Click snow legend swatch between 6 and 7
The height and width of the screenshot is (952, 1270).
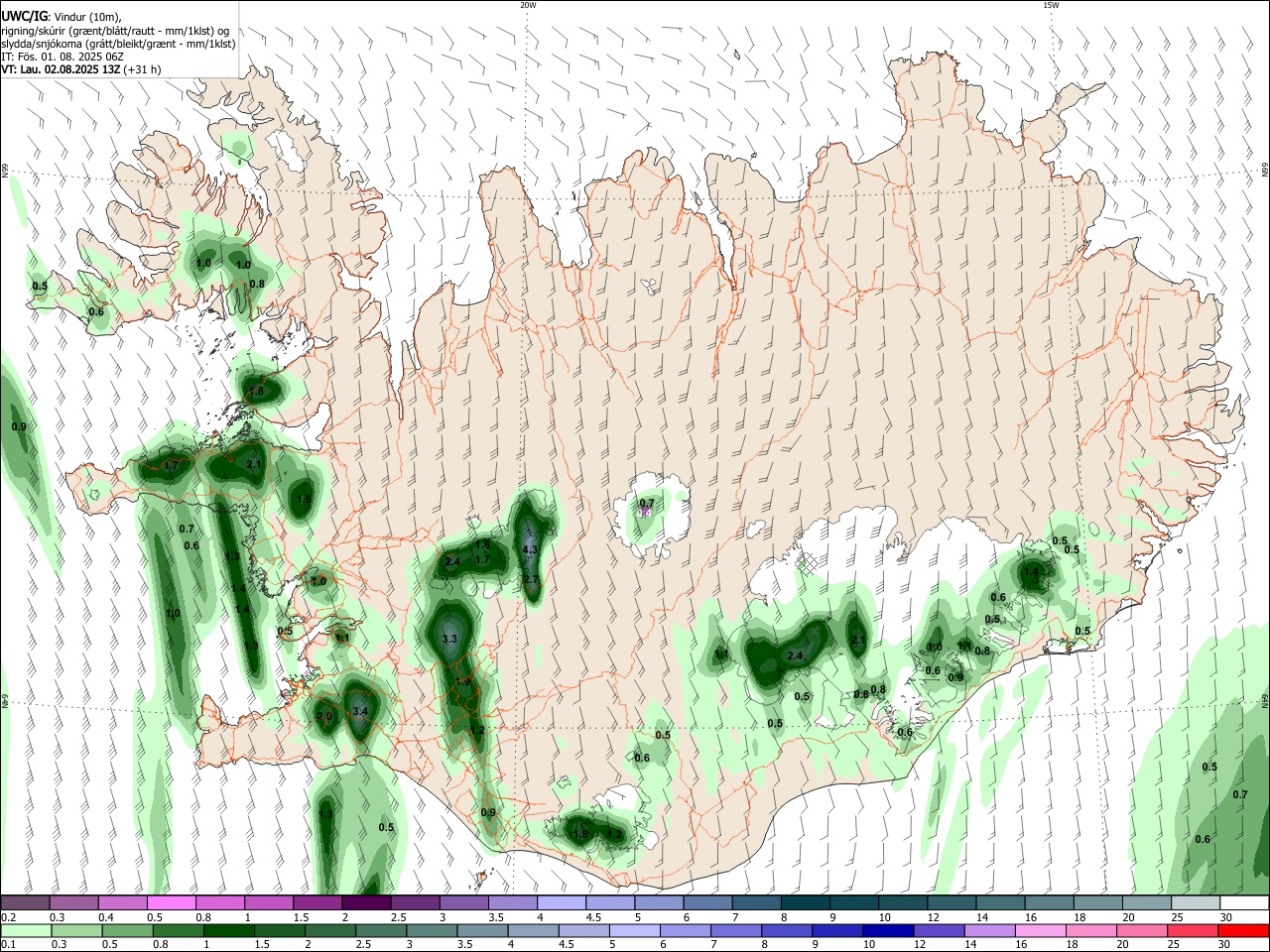(x=708, y=902)
